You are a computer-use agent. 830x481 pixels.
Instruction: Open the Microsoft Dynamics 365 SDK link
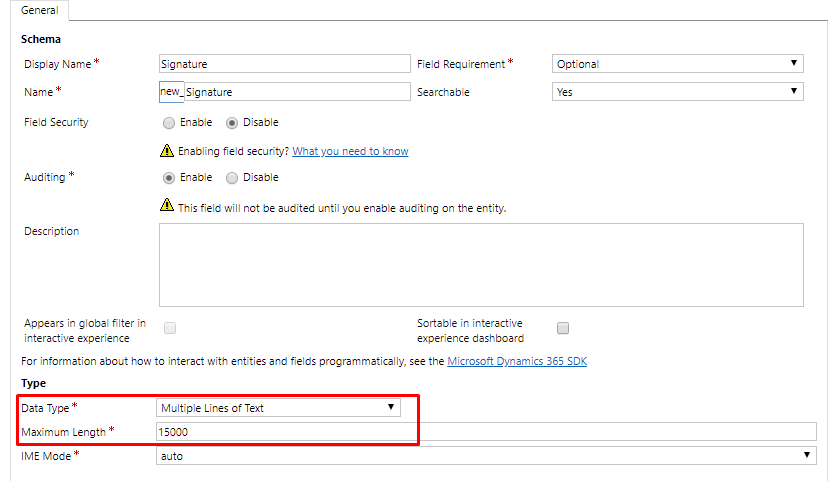tap(517, 361)
